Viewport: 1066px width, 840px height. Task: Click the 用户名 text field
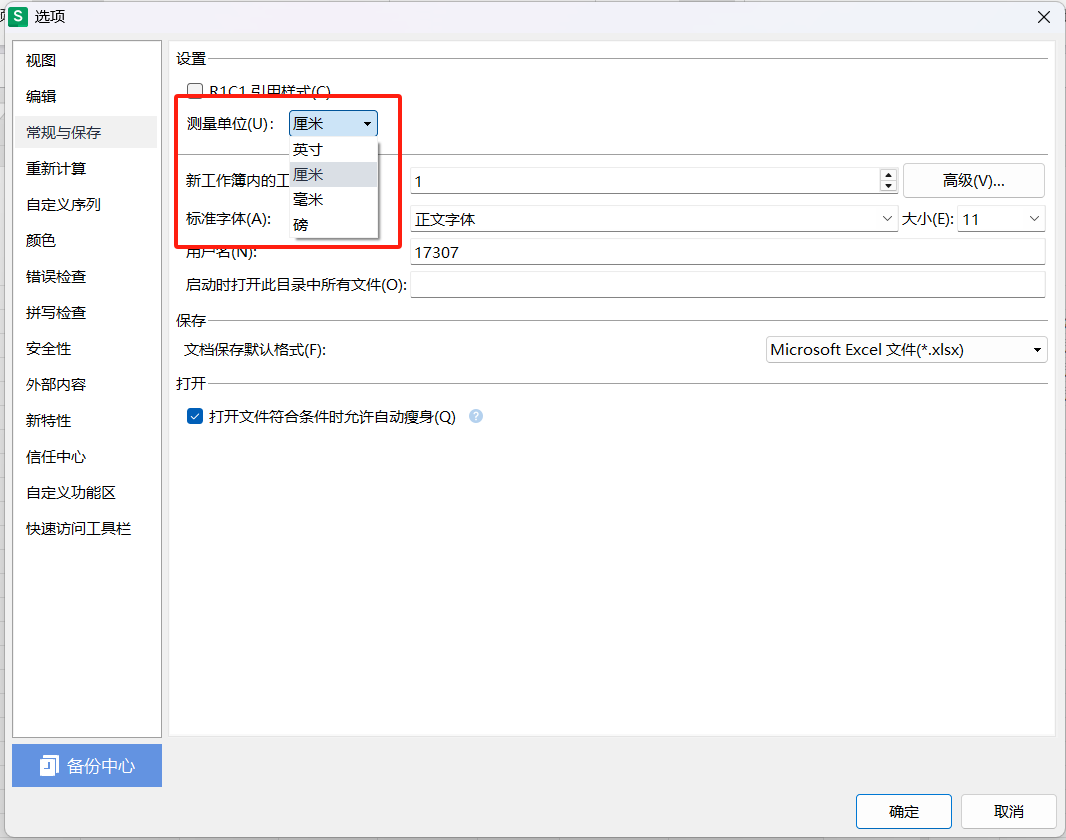pyautogui.click(x=727, y=253)
